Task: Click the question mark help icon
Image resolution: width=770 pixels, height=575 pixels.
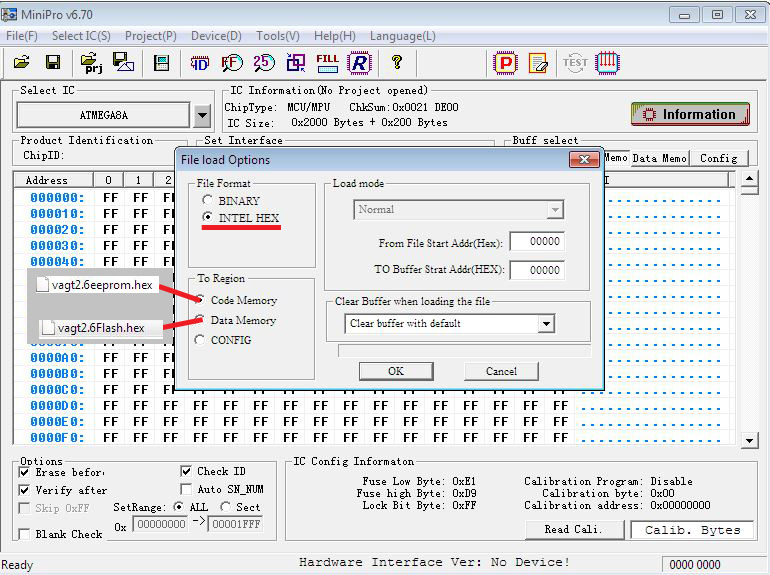Action: pyautogui.click(x=397, y=63)
